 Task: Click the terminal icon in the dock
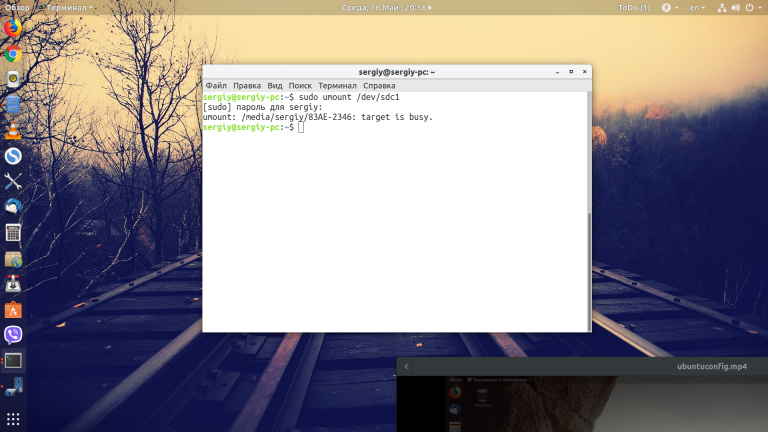click(13, 361)
